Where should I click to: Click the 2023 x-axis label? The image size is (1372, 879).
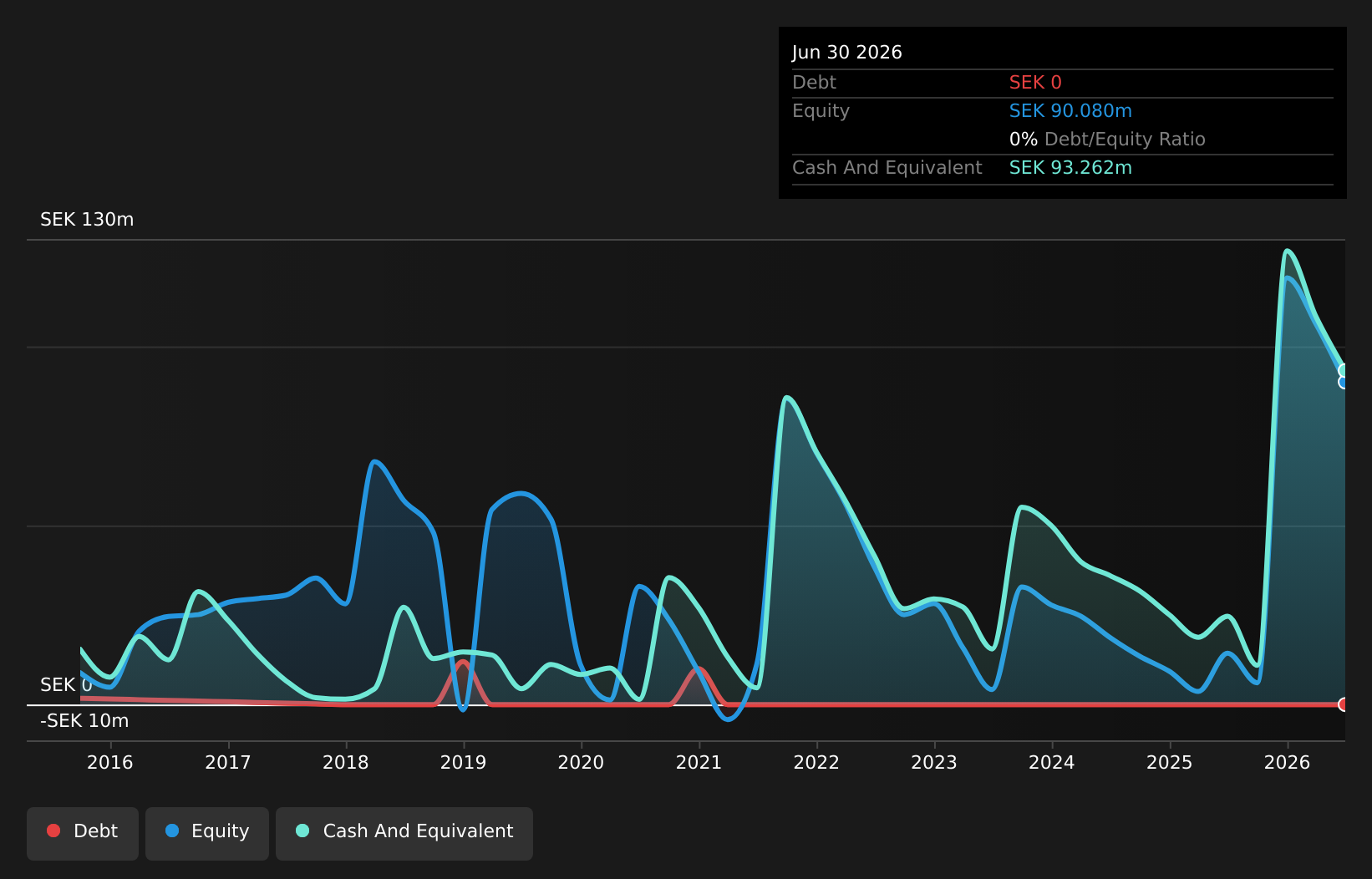point(934,762)
